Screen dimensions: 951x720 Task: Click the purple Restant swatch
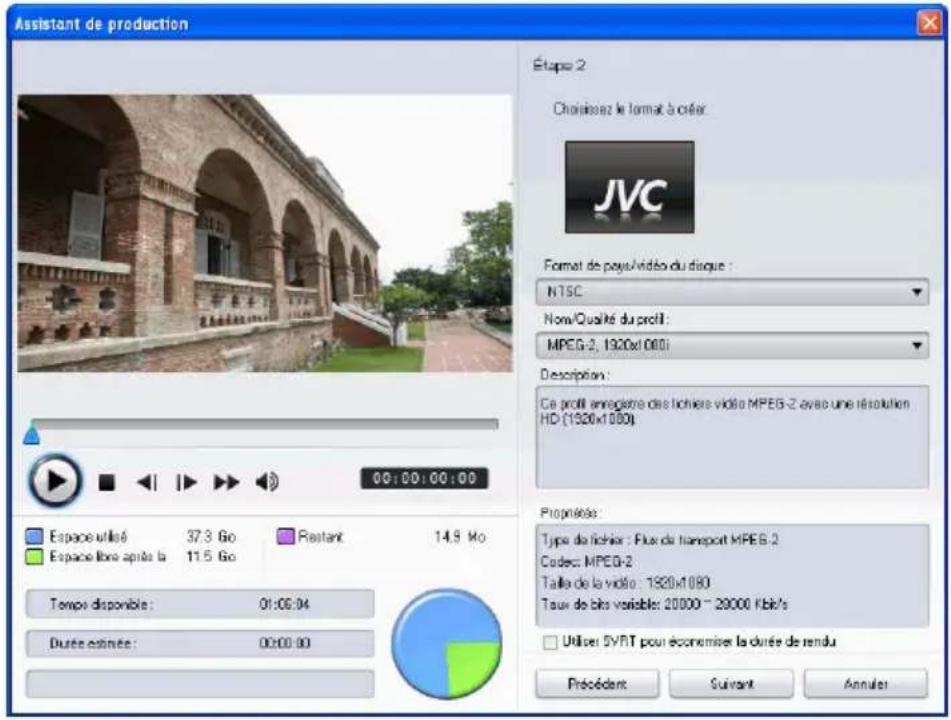click(286, 536)
